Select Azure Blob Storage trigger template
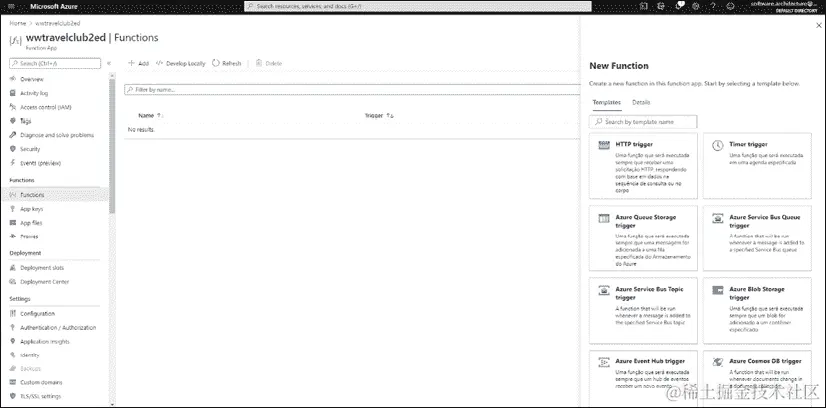The height and width of the screenshot is (408, 826). (757, 311)
